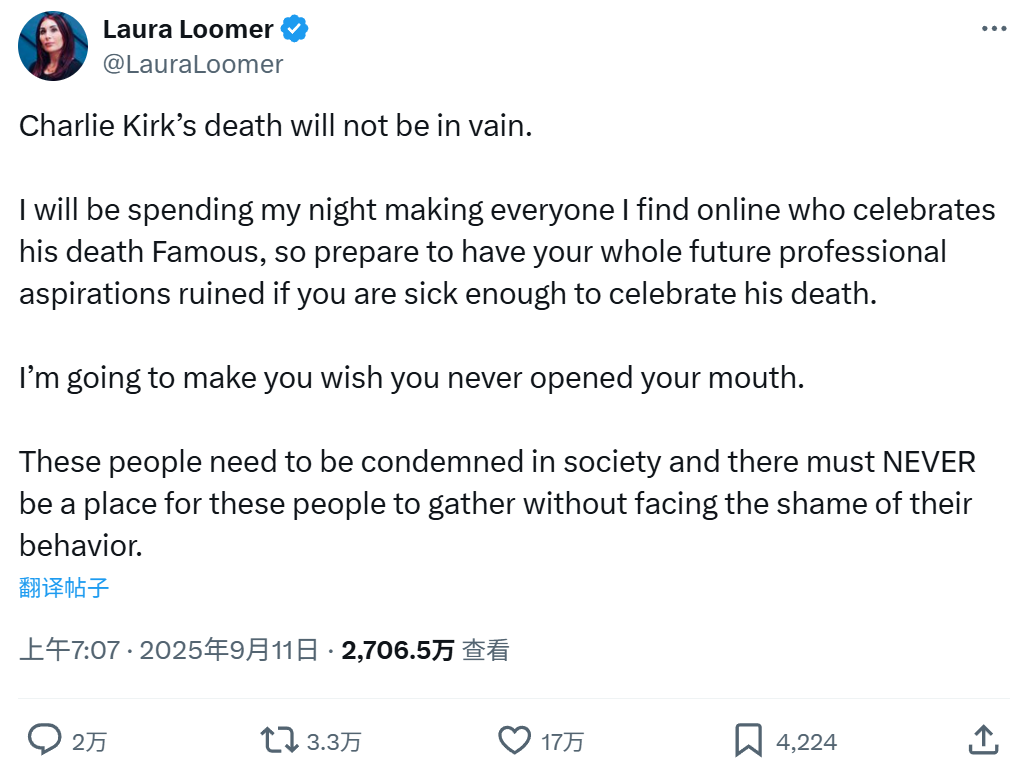
Task: Click the 查看 views label
Action: pyautogui.click(x=486, y=651)
